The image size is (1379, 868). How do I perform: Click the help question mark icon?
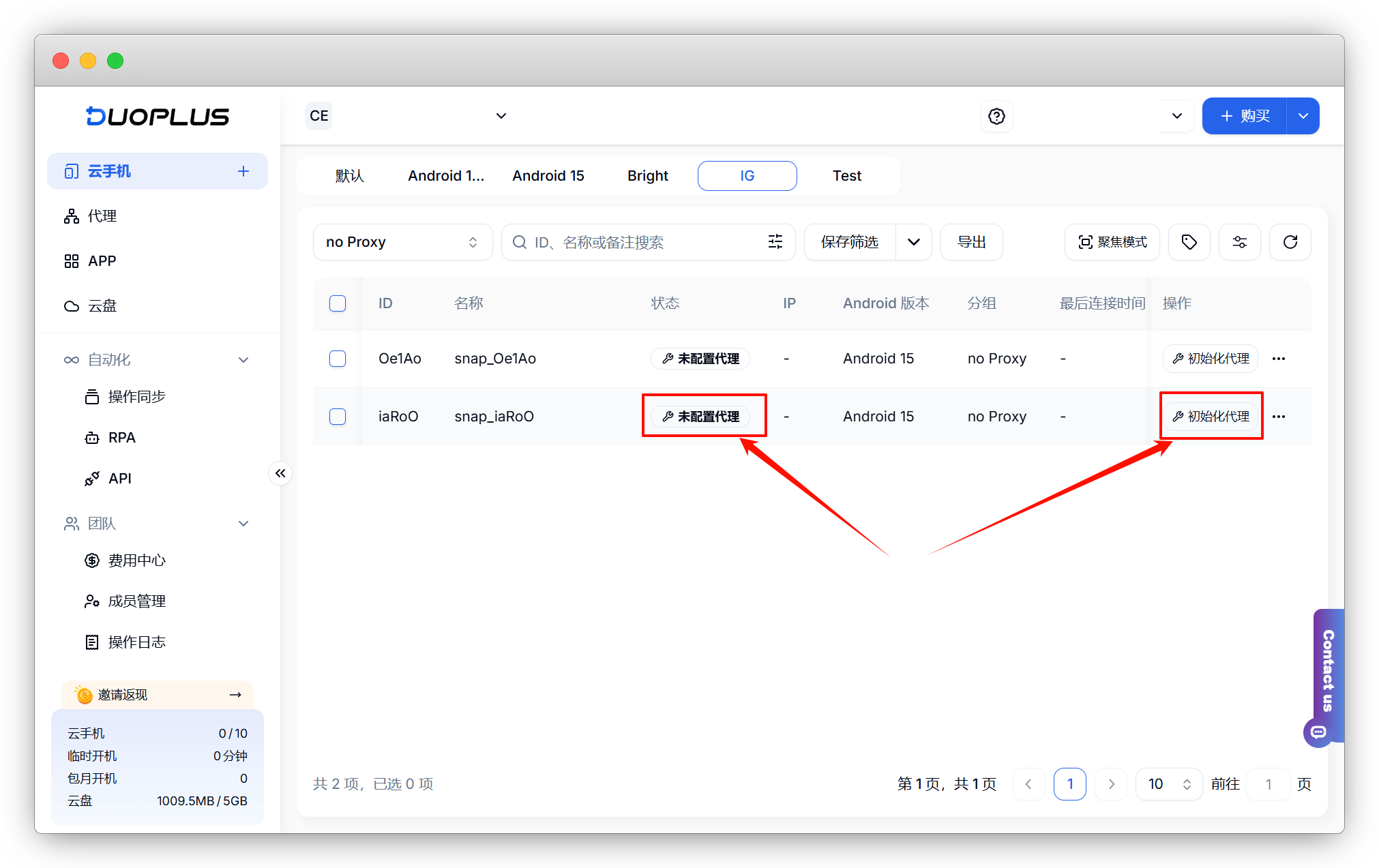pyautogui.click(x=996, y=116)
